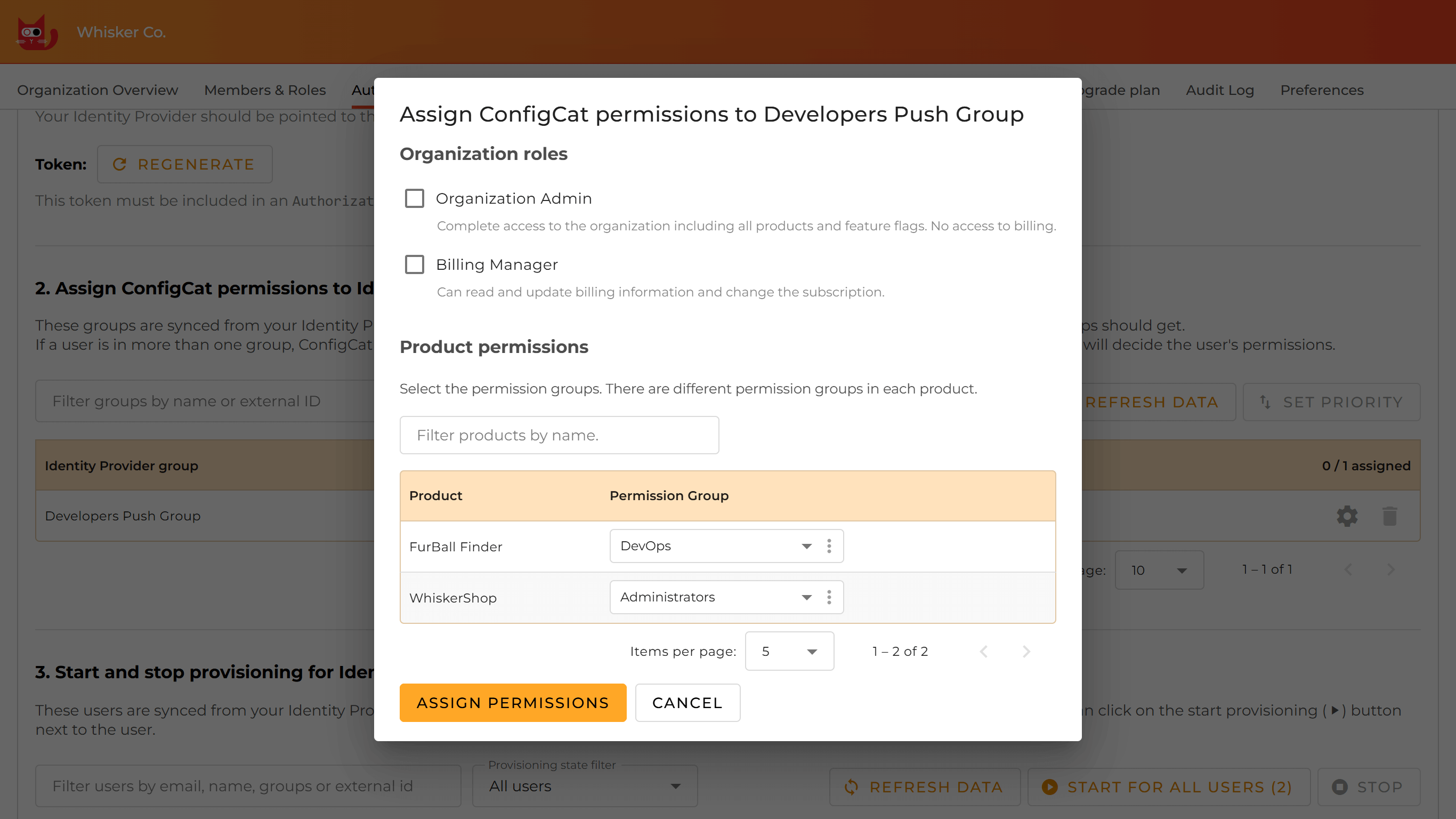Start provisioning for all users
Viewport: 1456px width, 819px height.
click(1168, 786)
